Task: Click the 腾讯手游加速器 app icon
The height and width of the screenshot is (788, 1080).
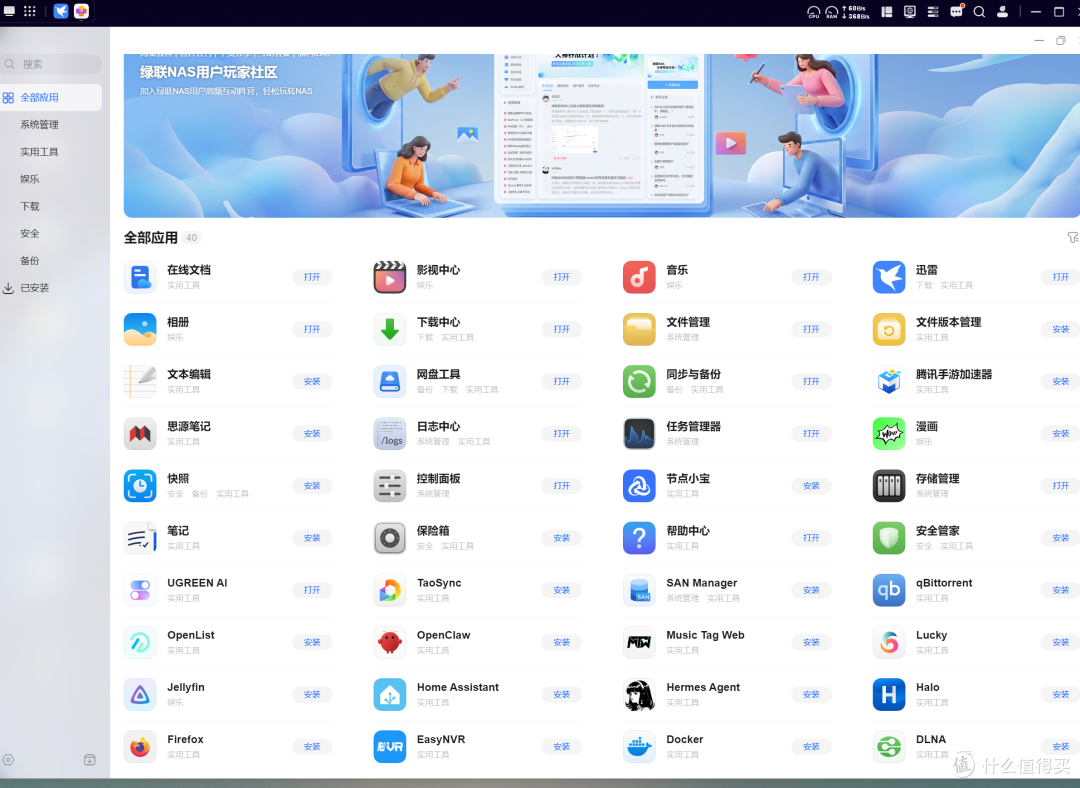Action: pyautogui.click(x=889, y=382)
